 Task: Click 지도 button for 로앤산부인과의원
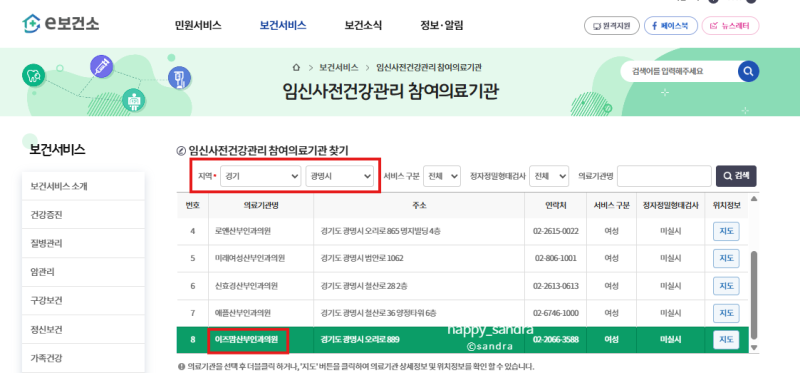(726, 231)
